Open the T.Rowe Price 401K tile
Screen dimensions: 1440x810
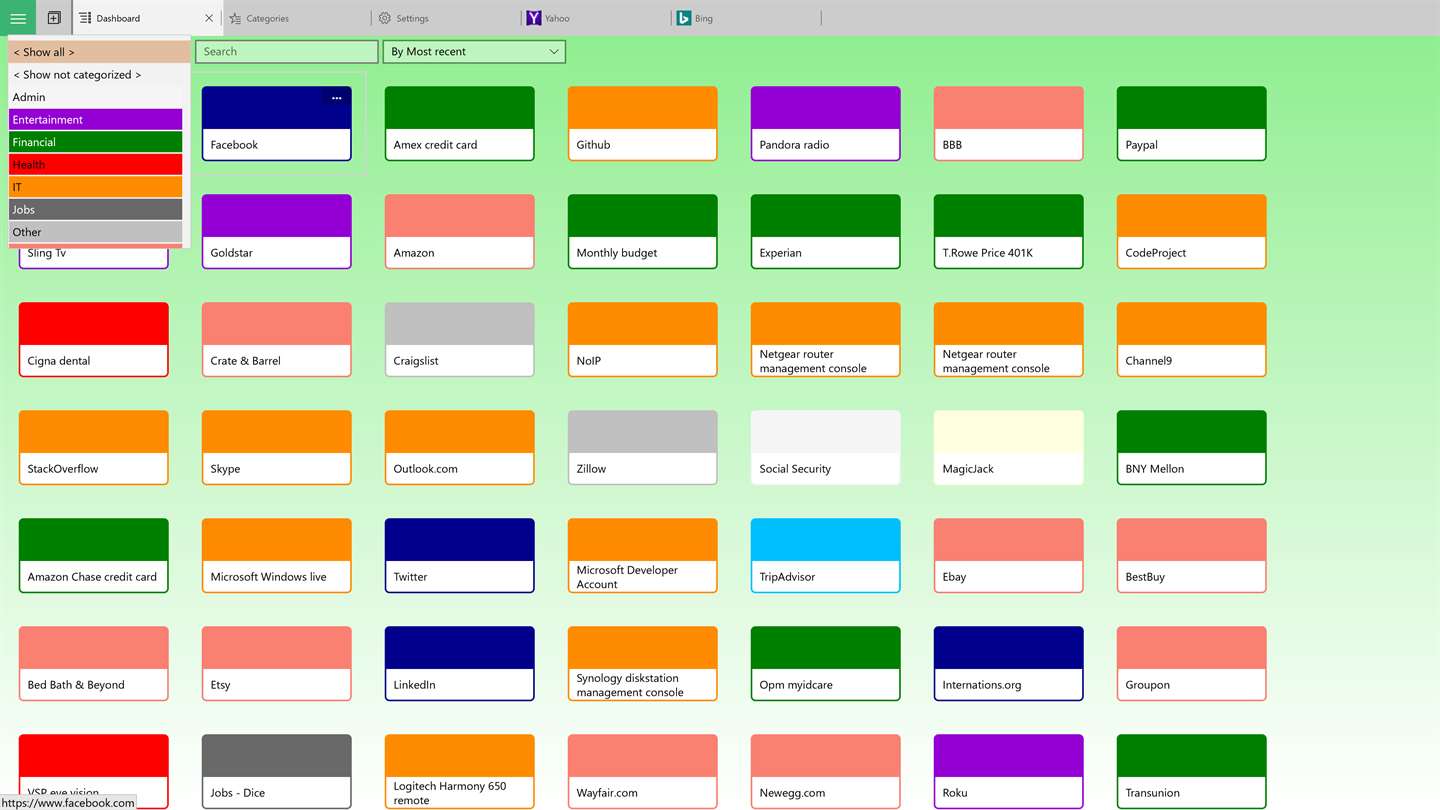pyautogui.click(x=1008, y=231)
